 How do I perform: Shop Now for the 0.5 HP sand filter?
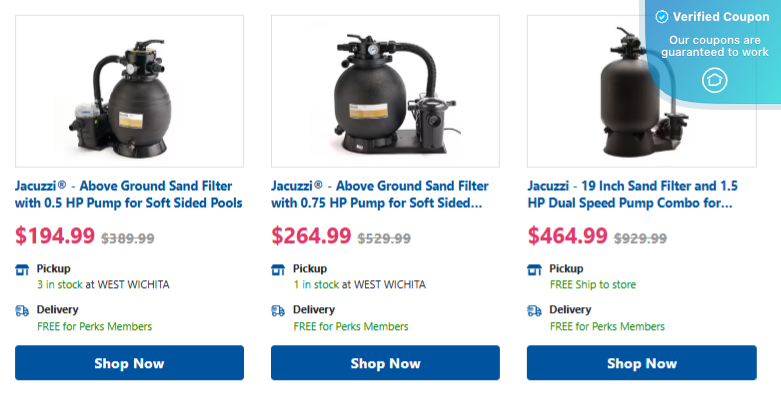tap(129, 363)
